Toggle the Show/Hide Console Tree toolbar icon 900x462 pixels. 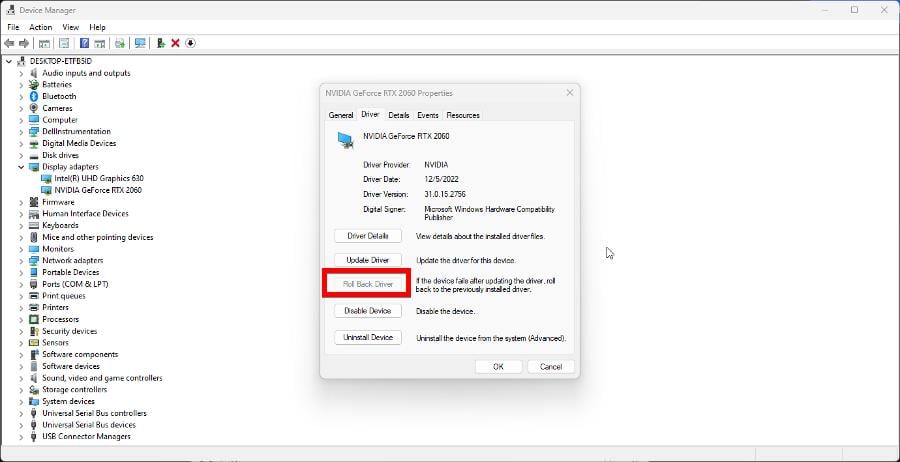[x=44, y=43]
